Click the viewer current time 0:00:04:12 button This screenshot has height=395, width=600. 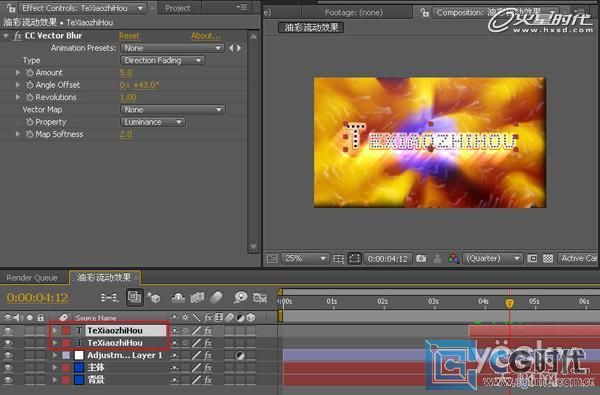[x=388, y=259]
